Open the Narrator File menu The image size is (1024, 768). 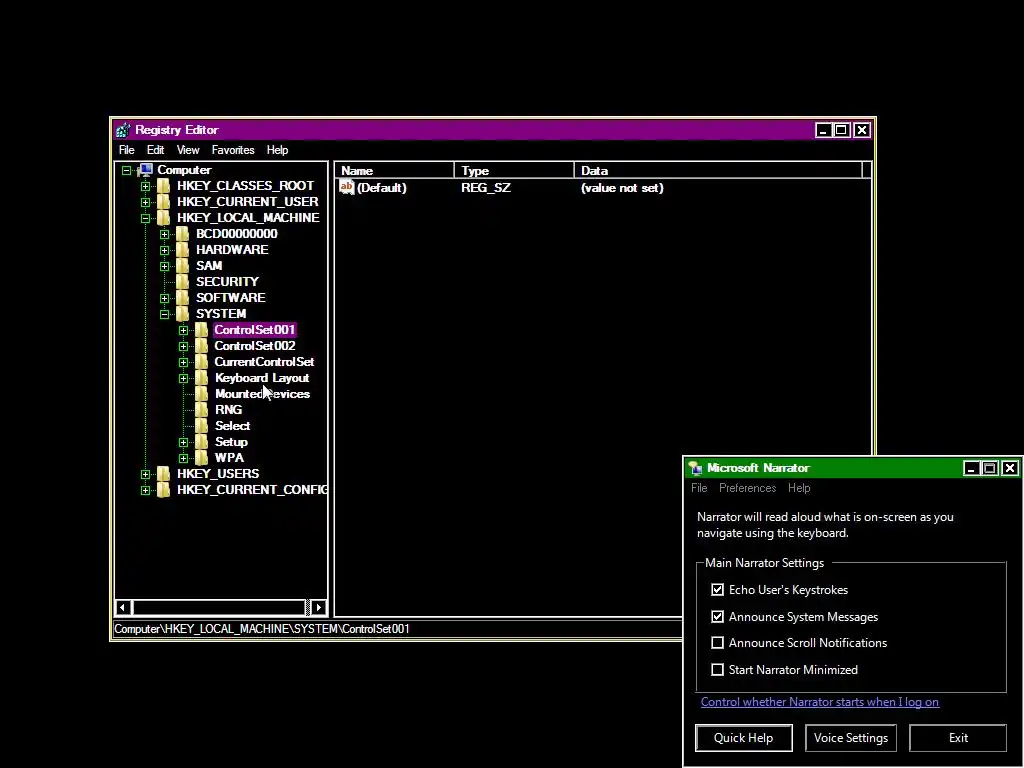(x=699, y=488)
